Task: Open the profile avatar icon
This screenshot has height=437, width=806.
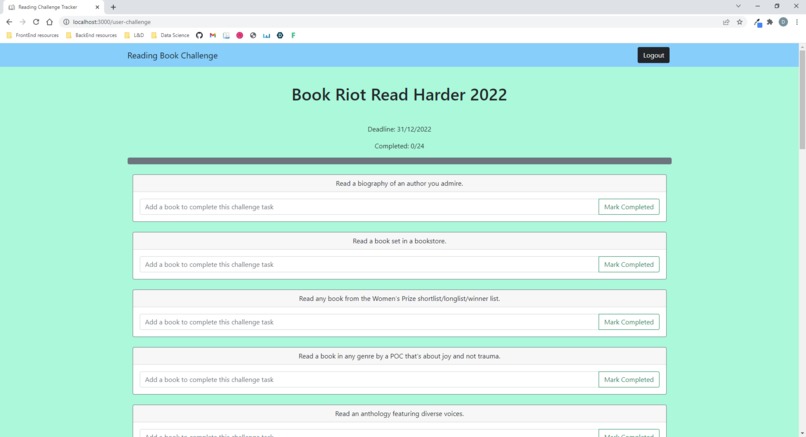Action: tap(783, 22)
